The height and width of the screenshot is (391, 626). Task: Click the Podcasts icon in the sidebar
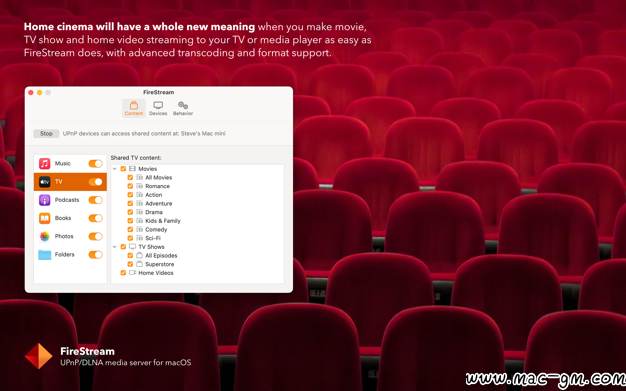(44, 200)
